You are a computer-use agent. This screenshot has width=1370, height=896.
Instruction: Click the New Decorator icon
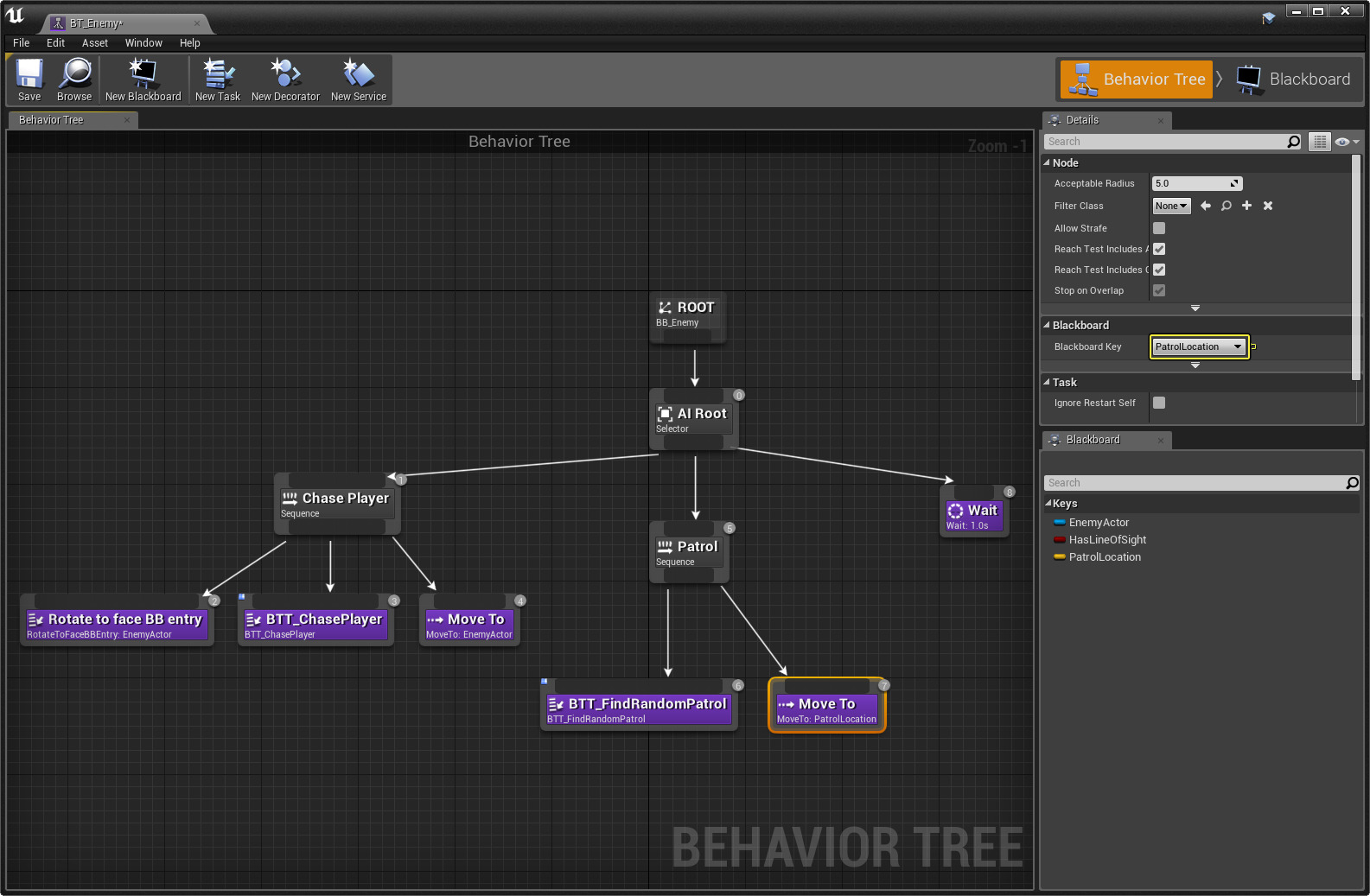tap(285, 79)
